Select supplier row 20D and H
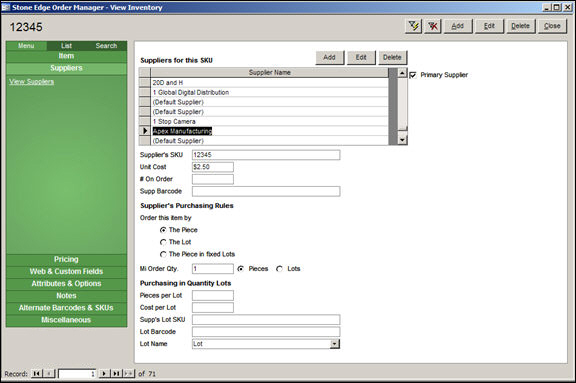The height and width of the screenshot is (383, 576). tap(269, 83)
